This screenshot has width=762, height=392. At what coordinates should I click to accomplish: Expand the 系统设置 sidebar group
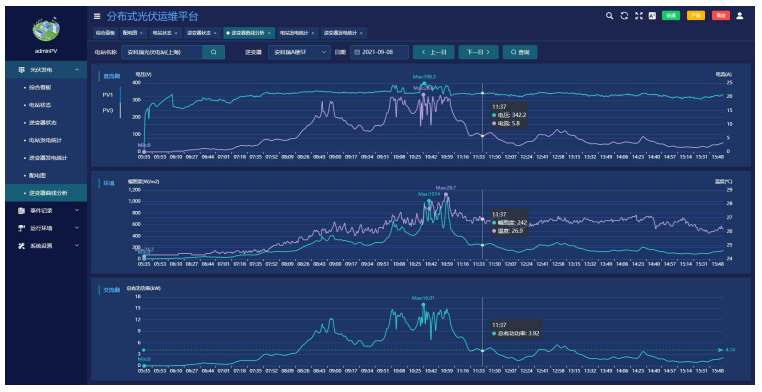point(46,246)
